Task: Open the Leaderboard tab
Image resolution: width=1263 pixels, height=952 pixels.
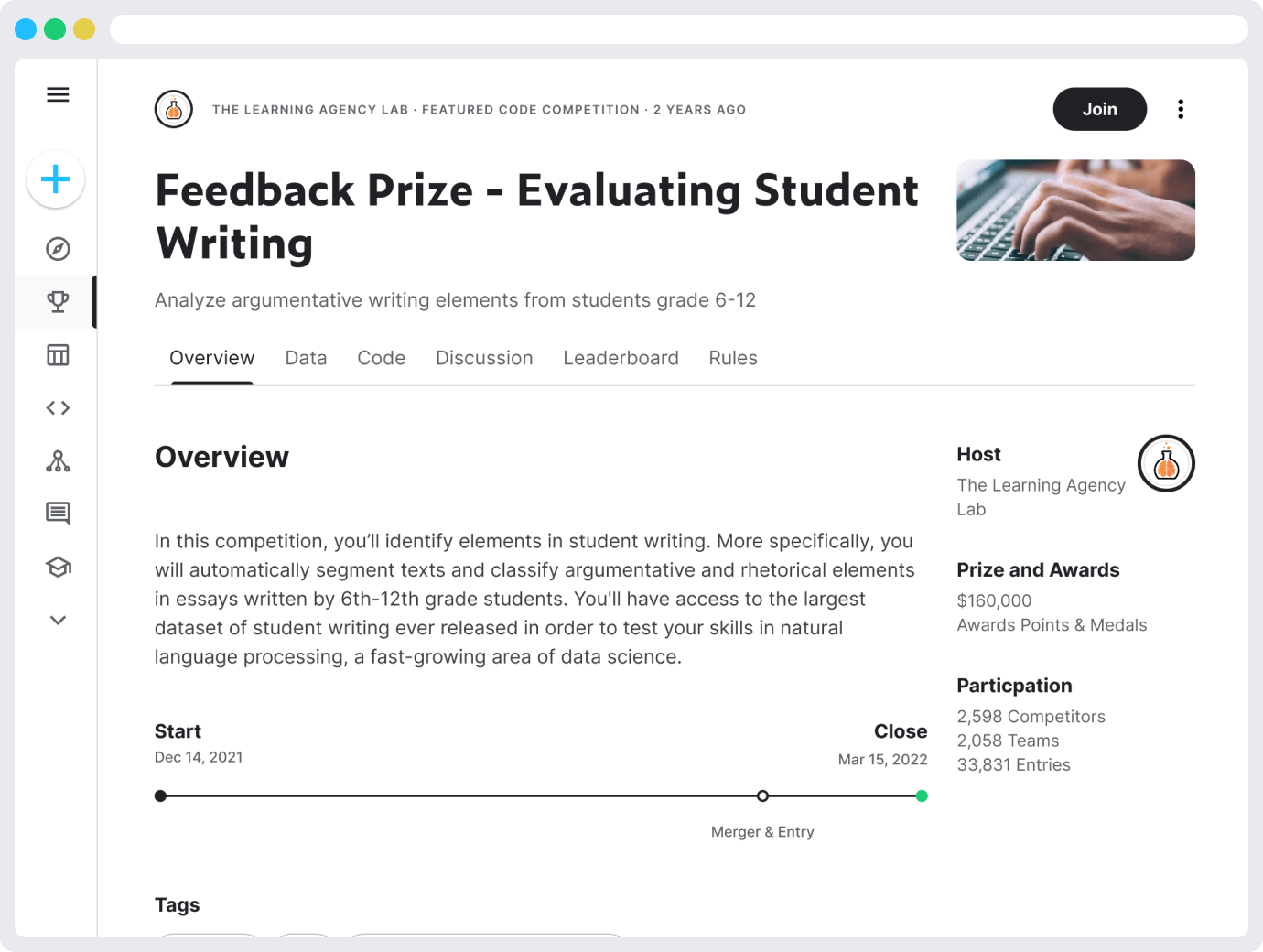Action: (x=621, y=358)
